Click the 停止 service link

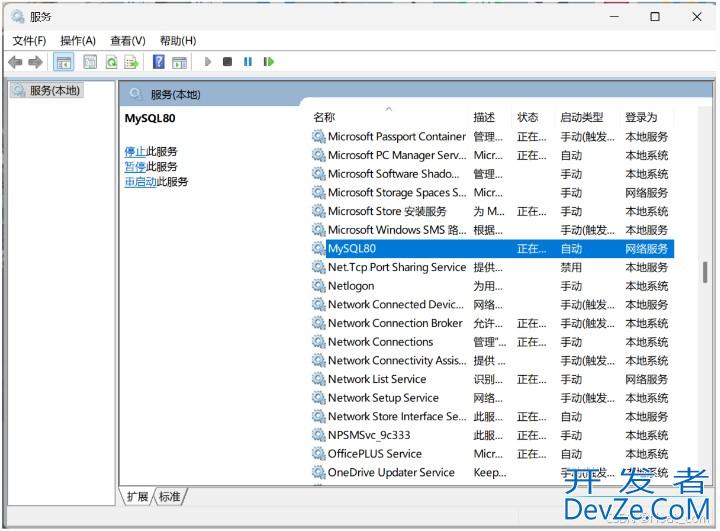(134, 151)
